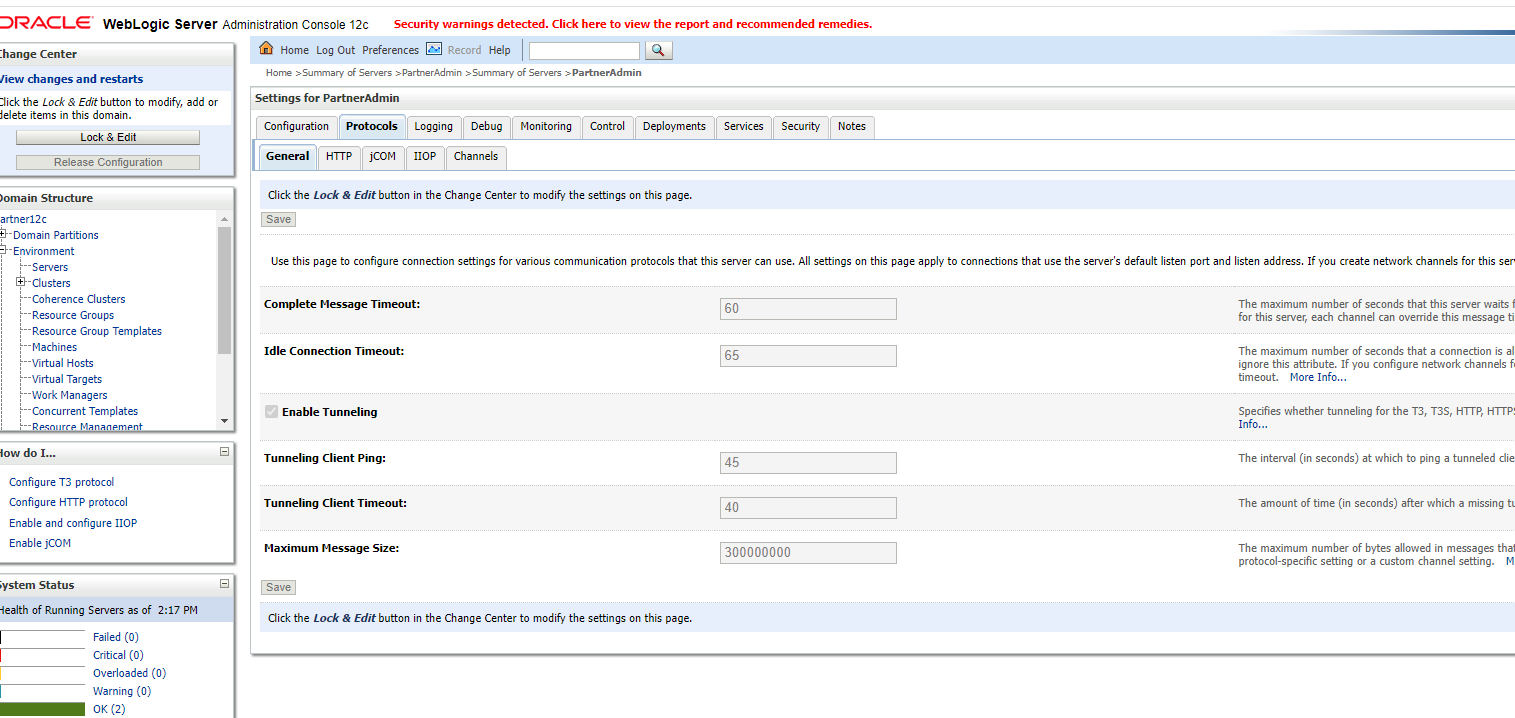This screenshot has width=1515, height=718.
Task: Click the Failed (0) status link
Action: 116,637
